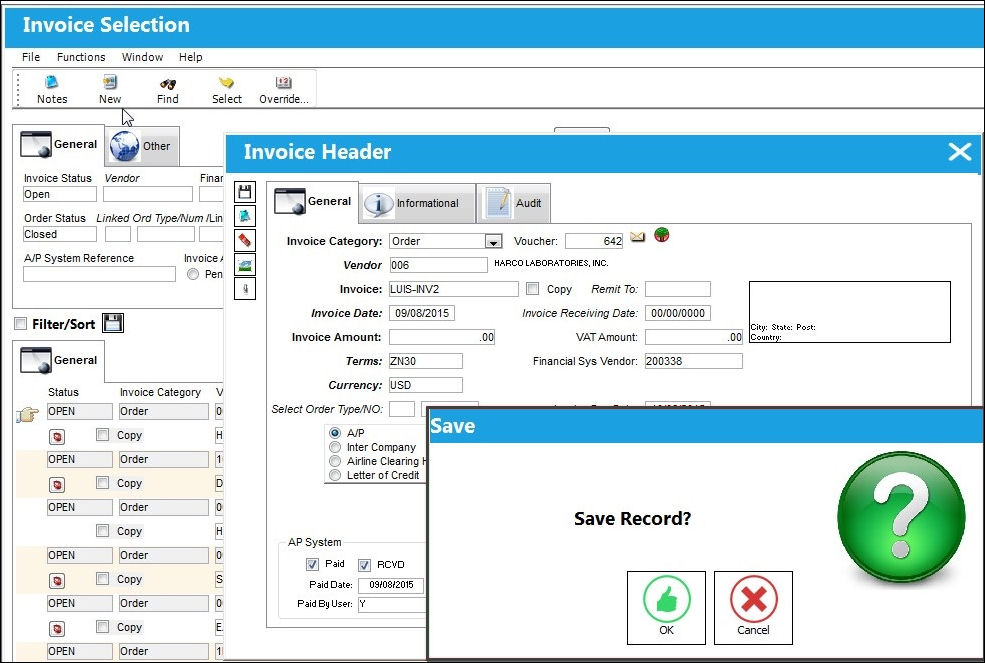Create a new invoice with New toolbar button
The height and width of the screenshot is (663, 985).
110,90
